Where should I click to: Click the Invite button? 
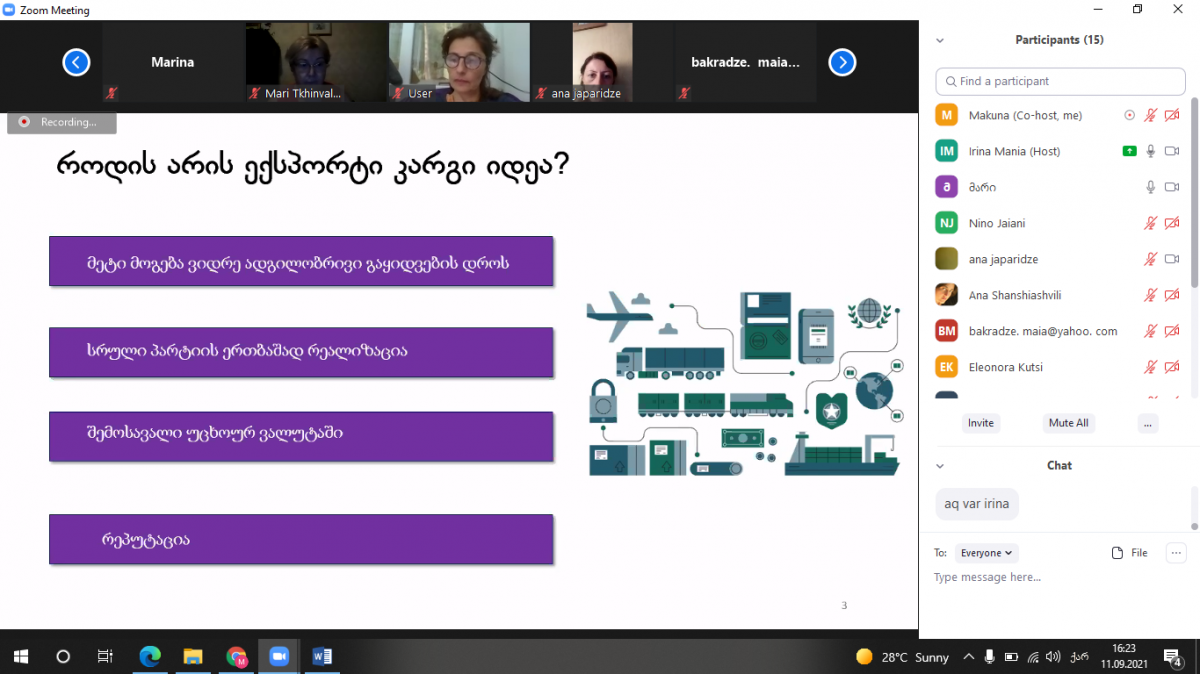pyautogui.click(x=981, y=423)
